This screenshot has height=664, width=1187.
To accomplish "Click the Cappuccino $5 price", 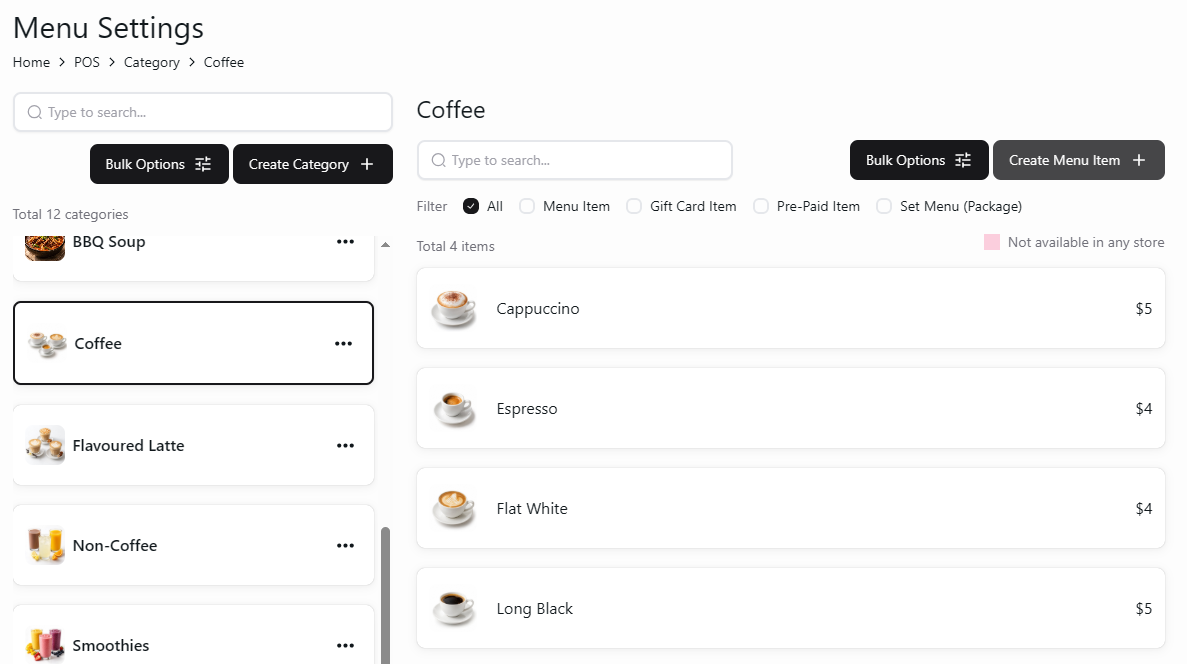I will [x=1144, y=308].
